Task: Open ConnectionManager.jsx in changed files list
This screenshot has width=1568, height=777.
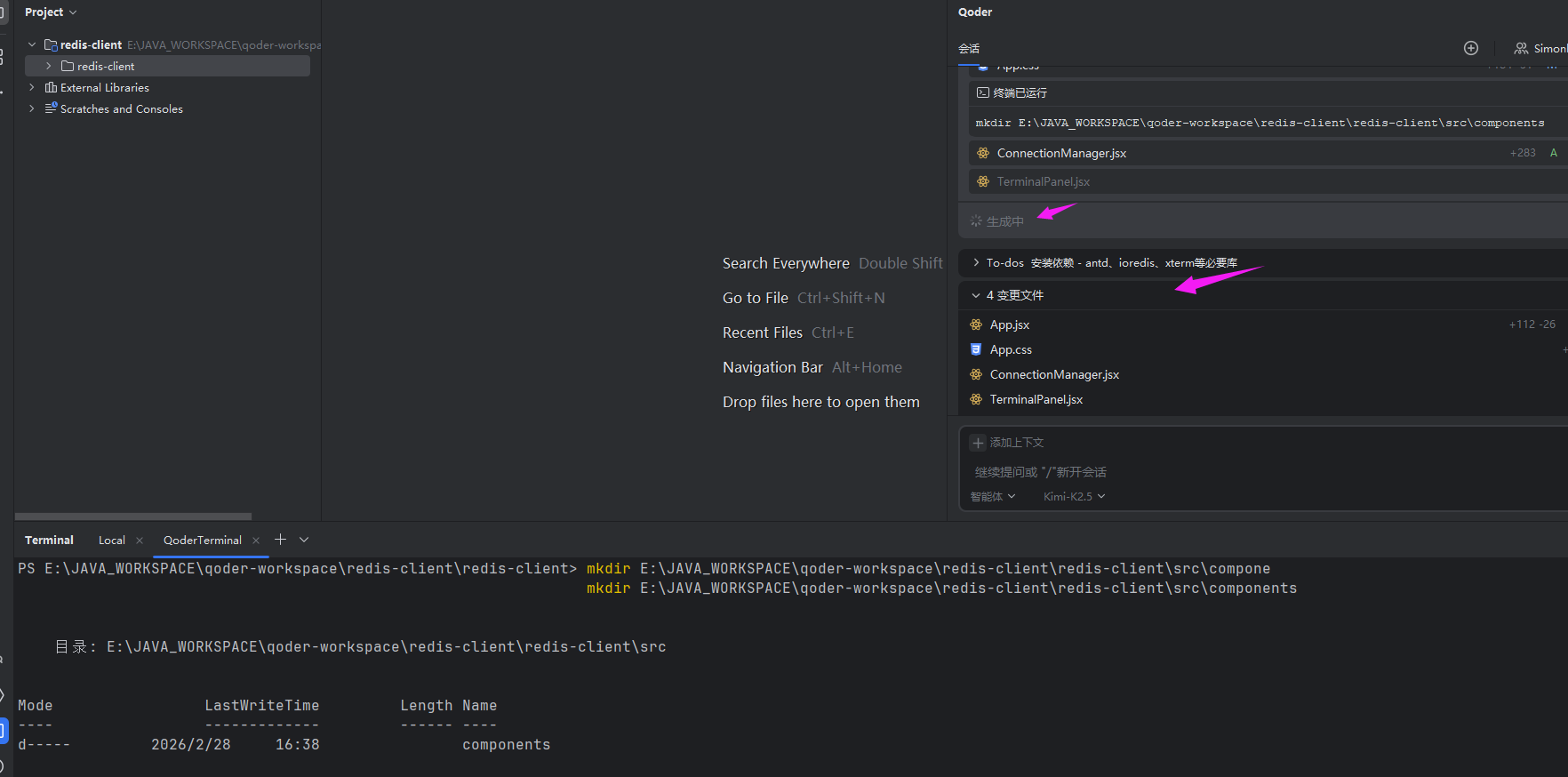Action: [x=1054, y=374]
